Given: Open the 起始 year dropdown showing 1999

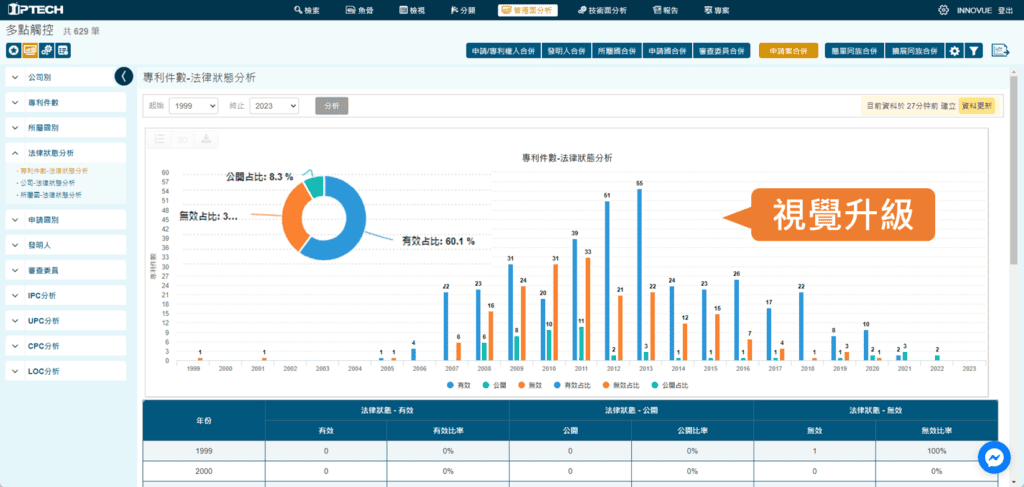Looking at the screenshot, I should pyautogui.click(x=192, y=105).
